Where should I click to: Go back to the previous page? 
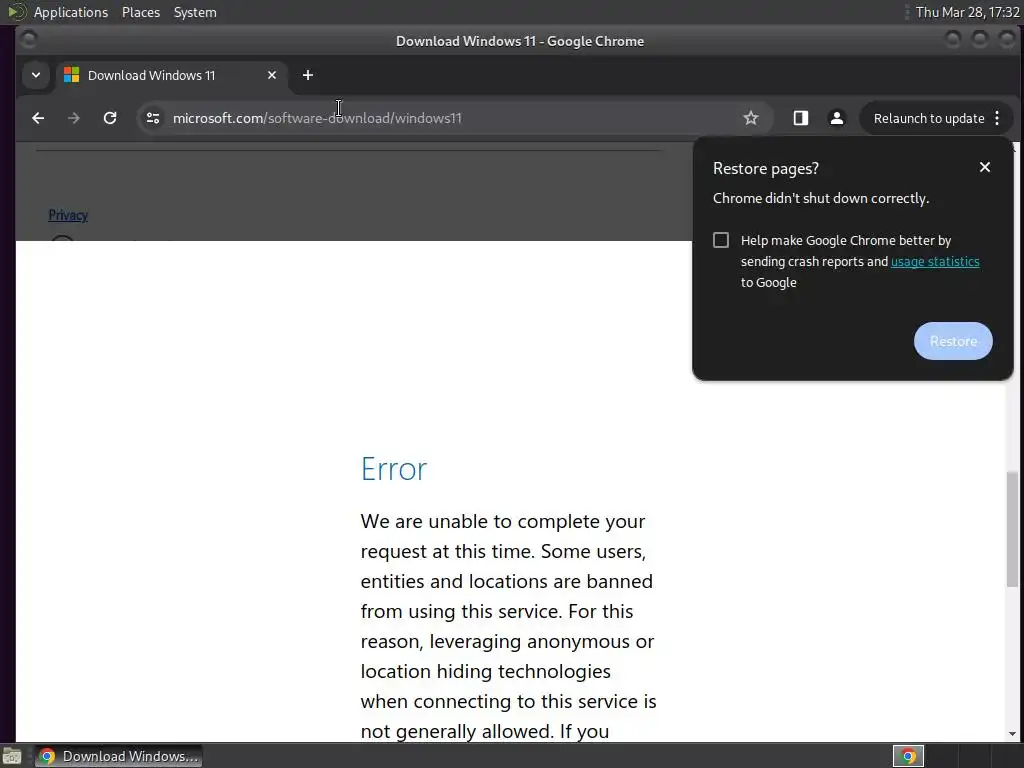pos(38,118)
